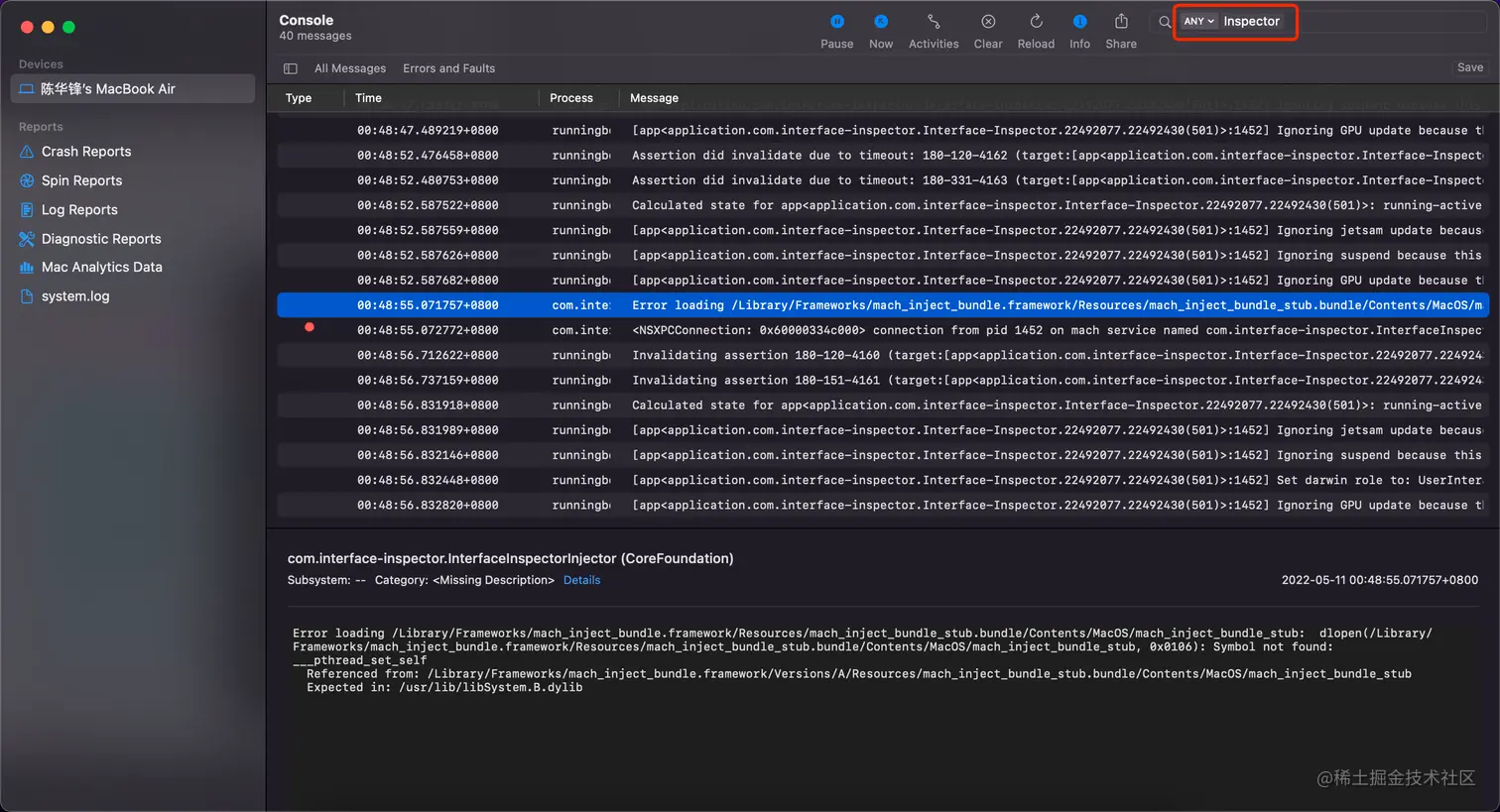Image resolution: width=1500 pixels, height=812 pixels.
Task: Save the current search
Action: tap(1470, 67)
